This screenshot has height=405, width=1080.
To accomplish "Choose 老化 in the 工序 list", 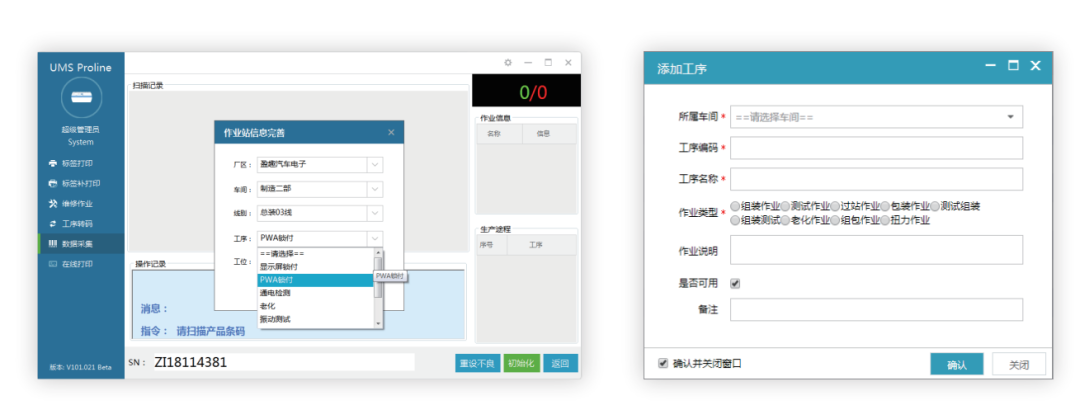I will tap(315, 307).
